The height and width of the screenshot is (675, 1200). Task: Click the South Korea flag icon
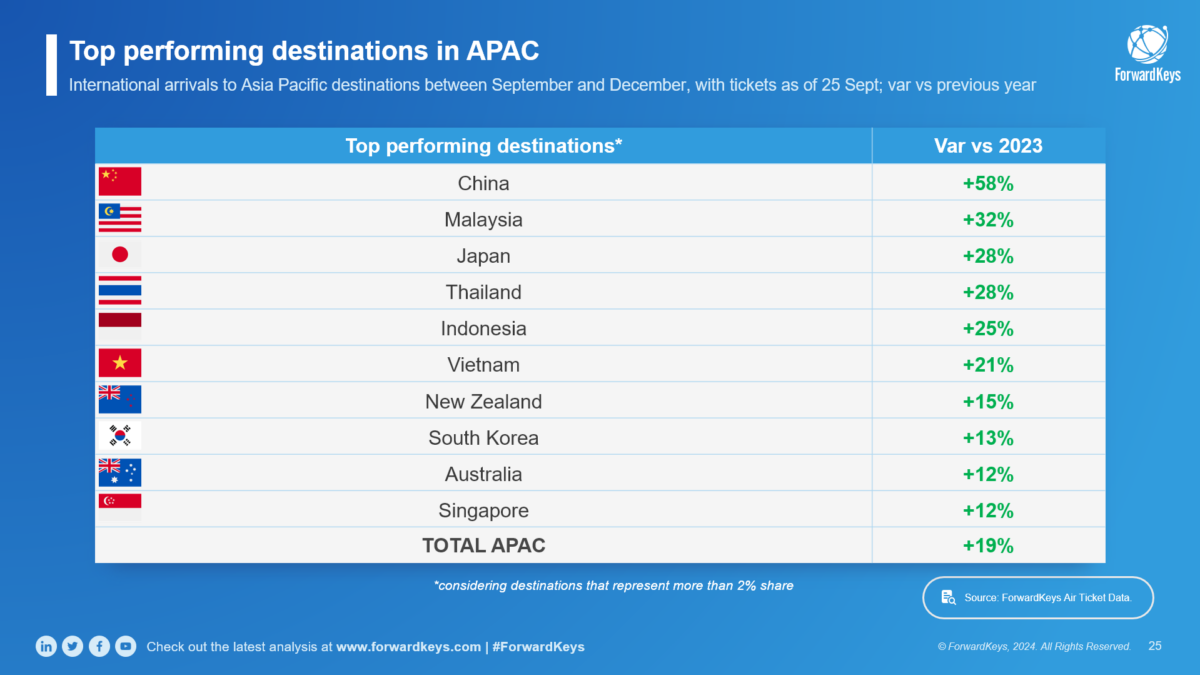pyautogui.click(x=120, y=437)
